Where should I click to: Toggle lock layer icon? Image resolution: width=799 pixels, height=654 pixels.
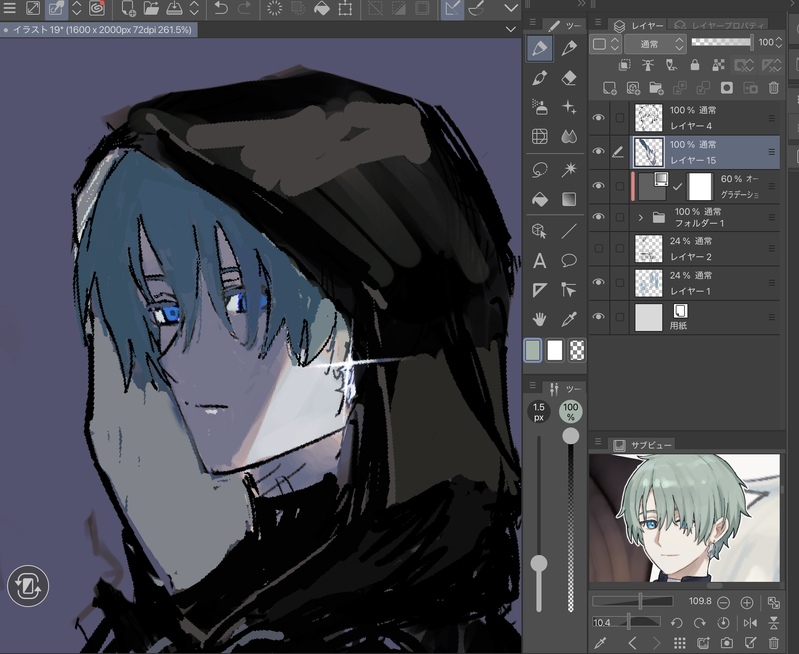[695, 65]
